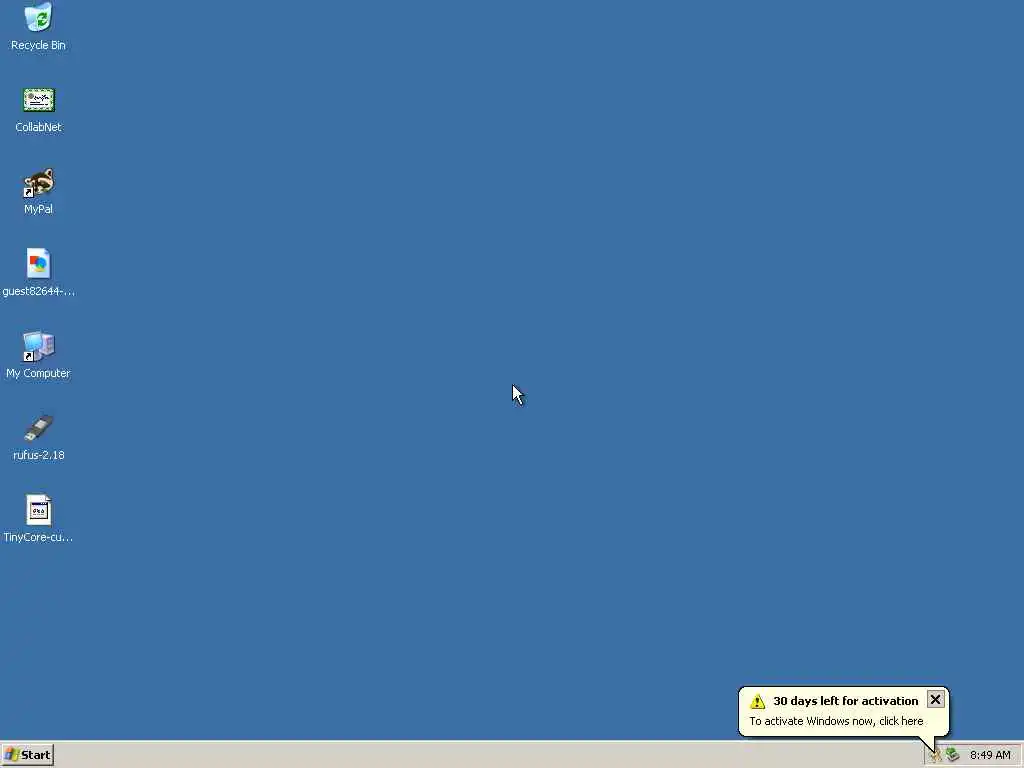Click the yellow warning icon in balloon
Viewport: 1024px width, 768px height.
[758, 701]
